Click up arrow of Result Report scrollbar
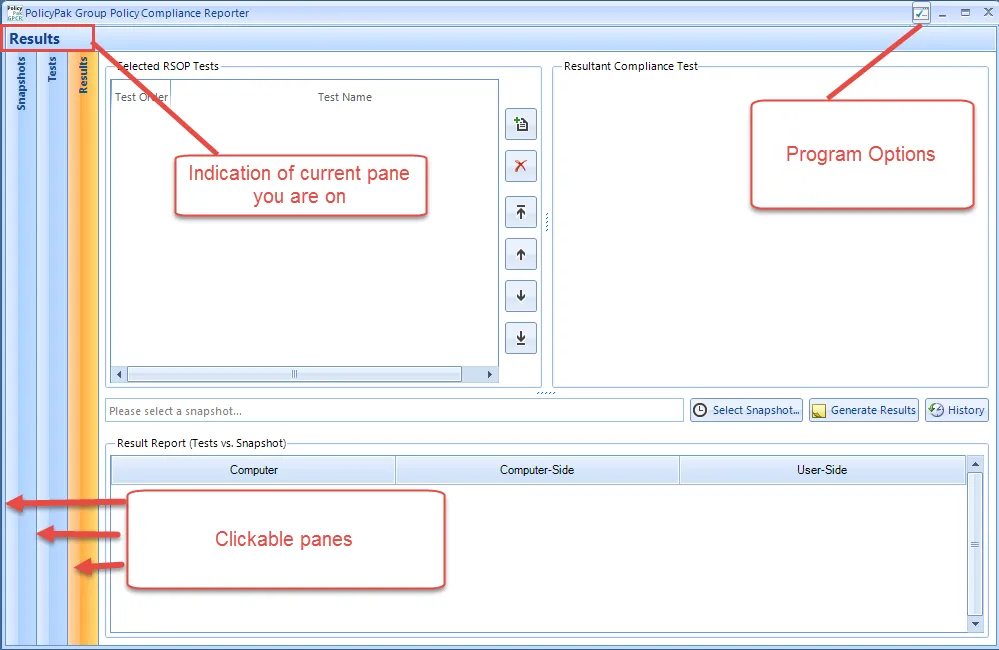This screenshot has width=999, height=650. (975, 464)
